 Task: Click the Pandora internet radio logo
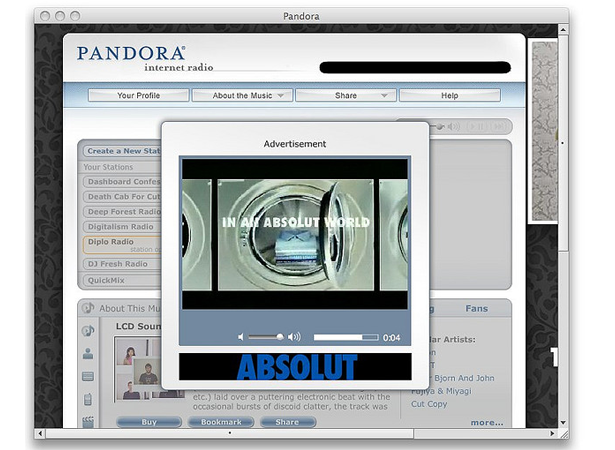pos(145,58)
